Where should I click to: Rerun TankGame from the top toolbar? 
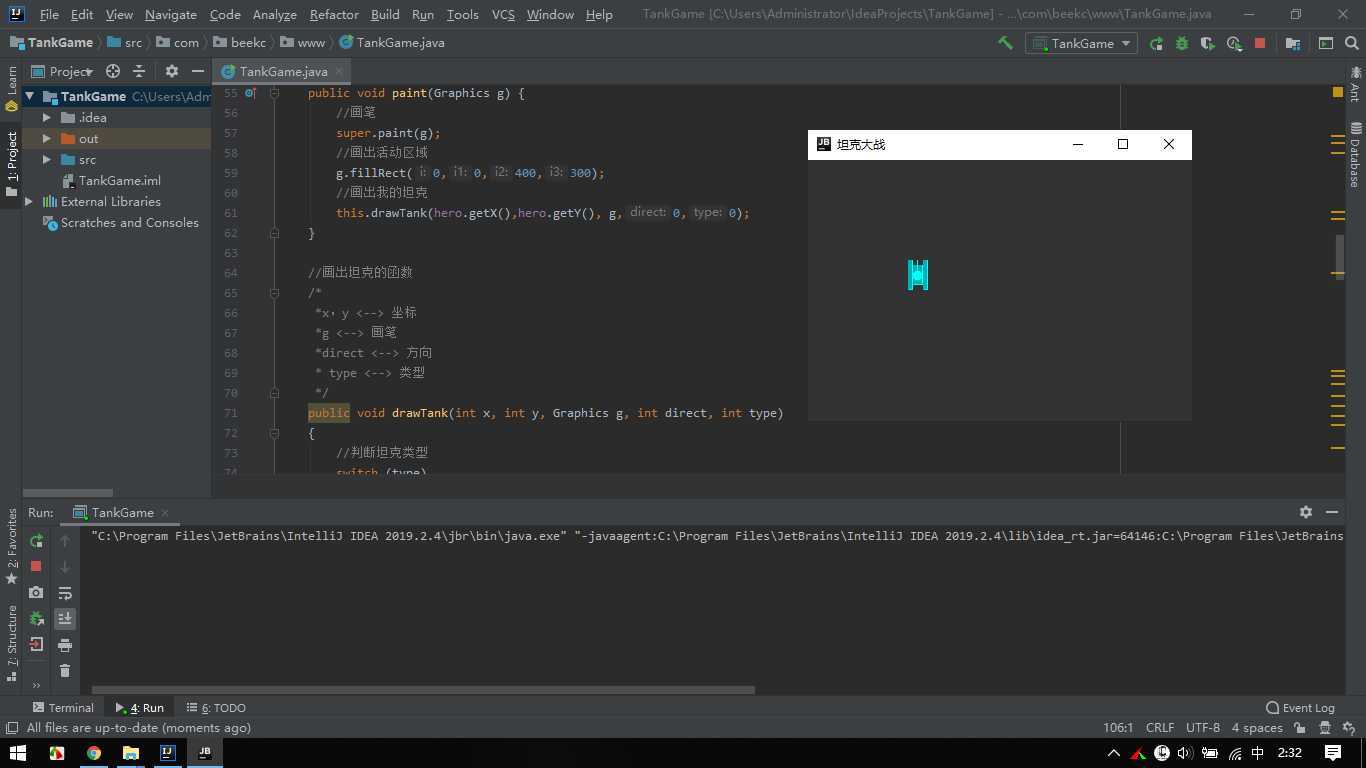1156,43
